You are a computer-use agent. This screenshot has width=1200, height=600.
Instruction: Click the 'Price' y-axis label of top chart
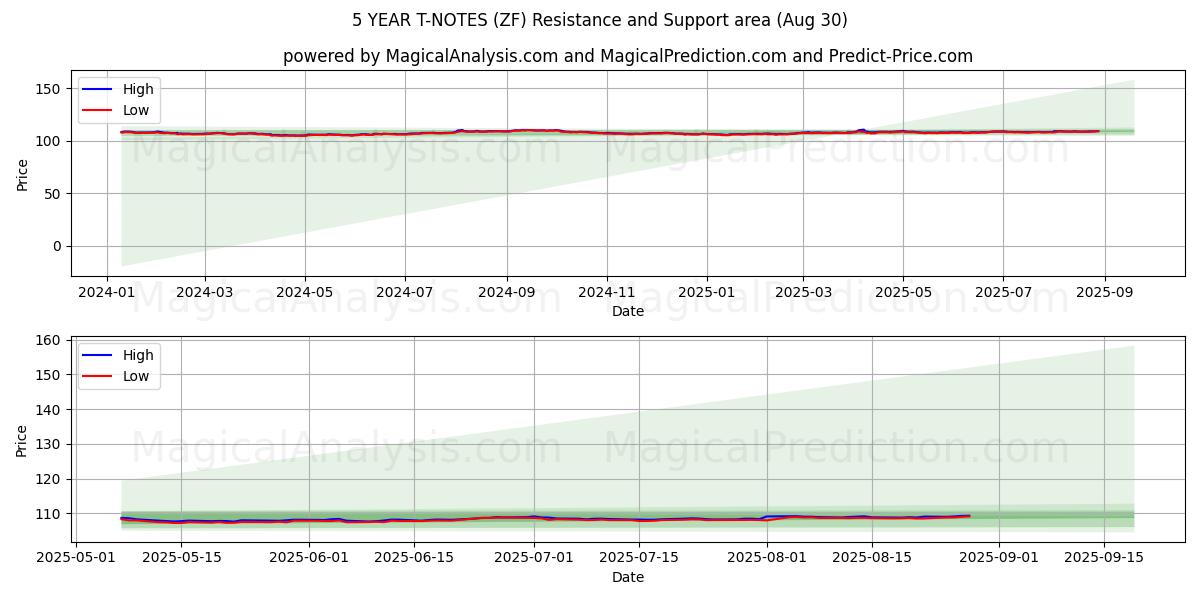(22, 173)
